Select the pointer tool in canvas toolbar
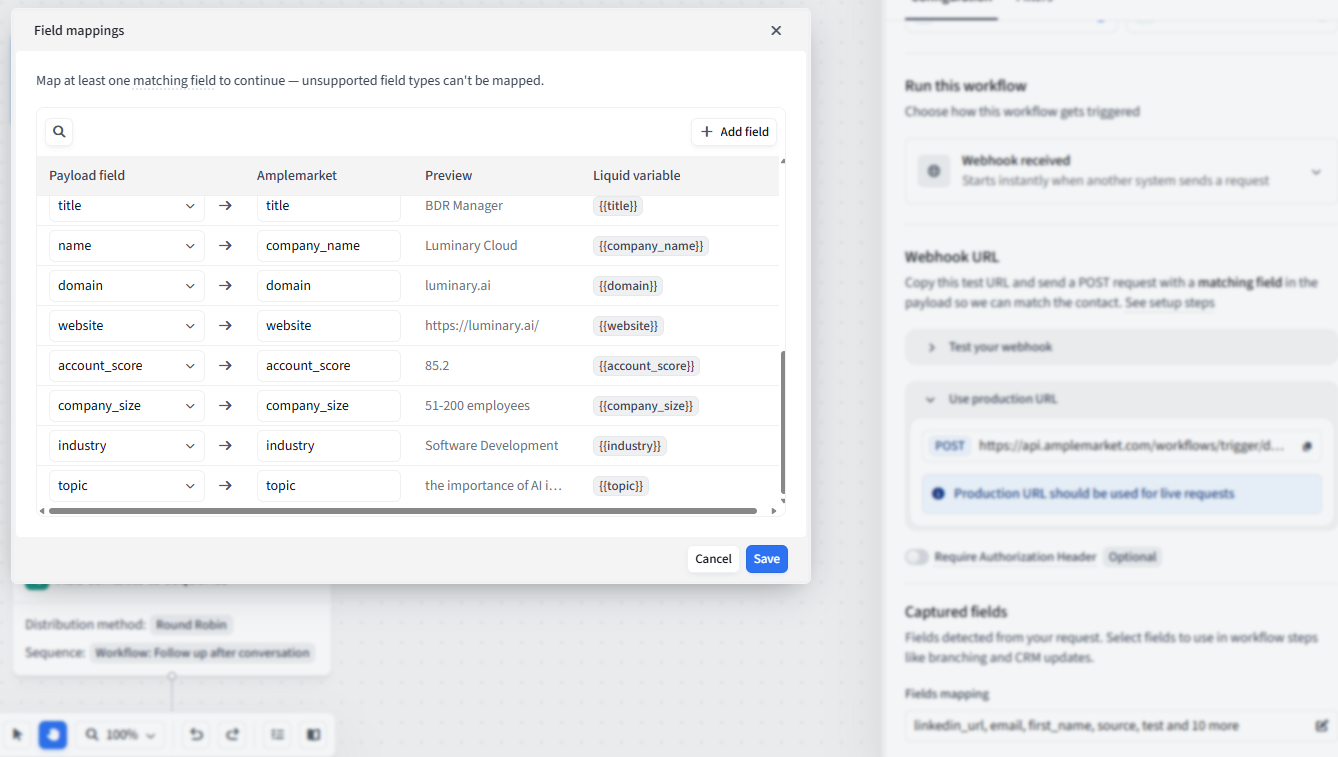The width and height of the screenshot is (1338, 757). pyautogui.click(x=17, y=735)
